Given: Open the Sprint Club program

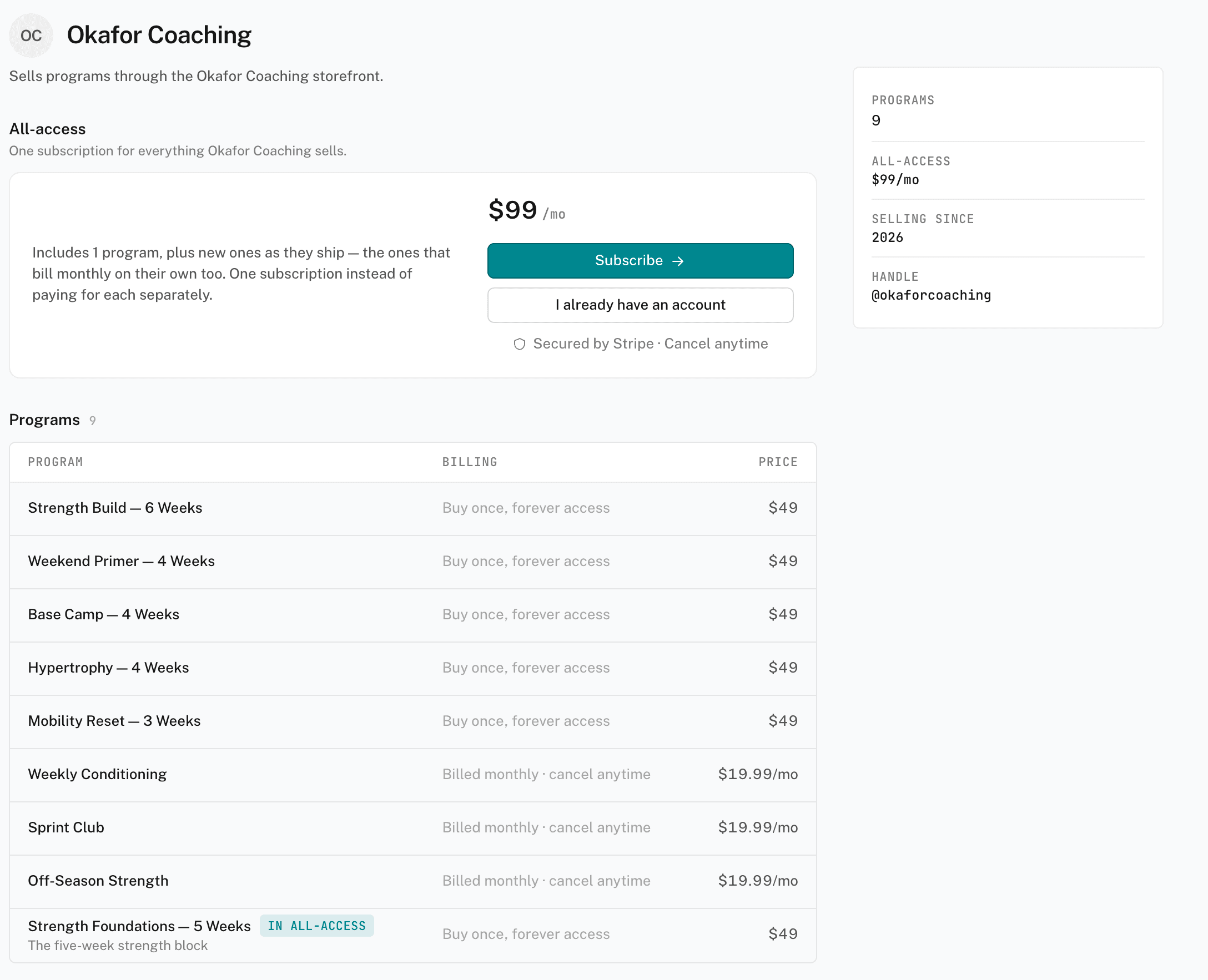Looking at the screenshot, I should [412, 827].
